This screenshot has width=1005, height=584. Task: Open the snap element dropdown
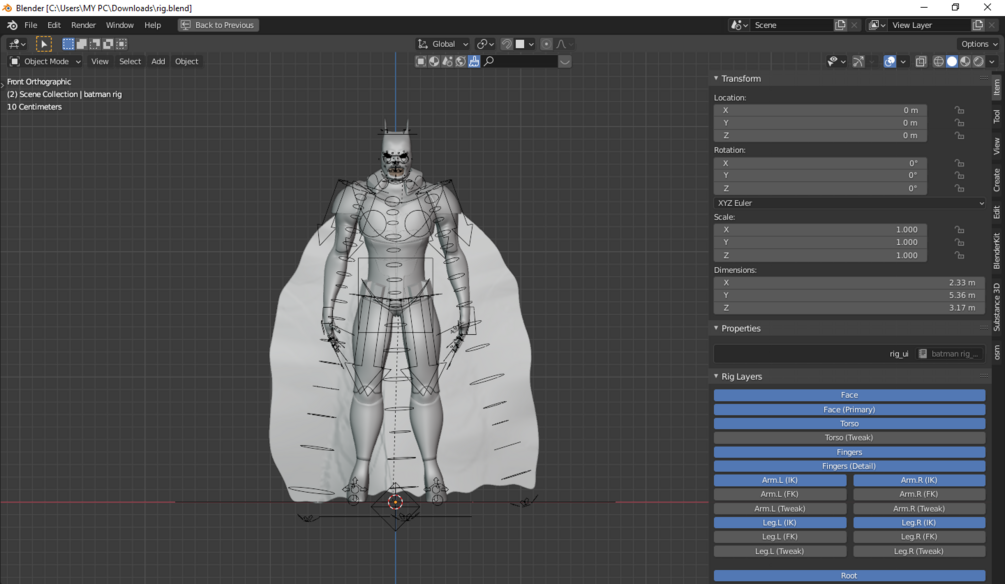point(525,44)
